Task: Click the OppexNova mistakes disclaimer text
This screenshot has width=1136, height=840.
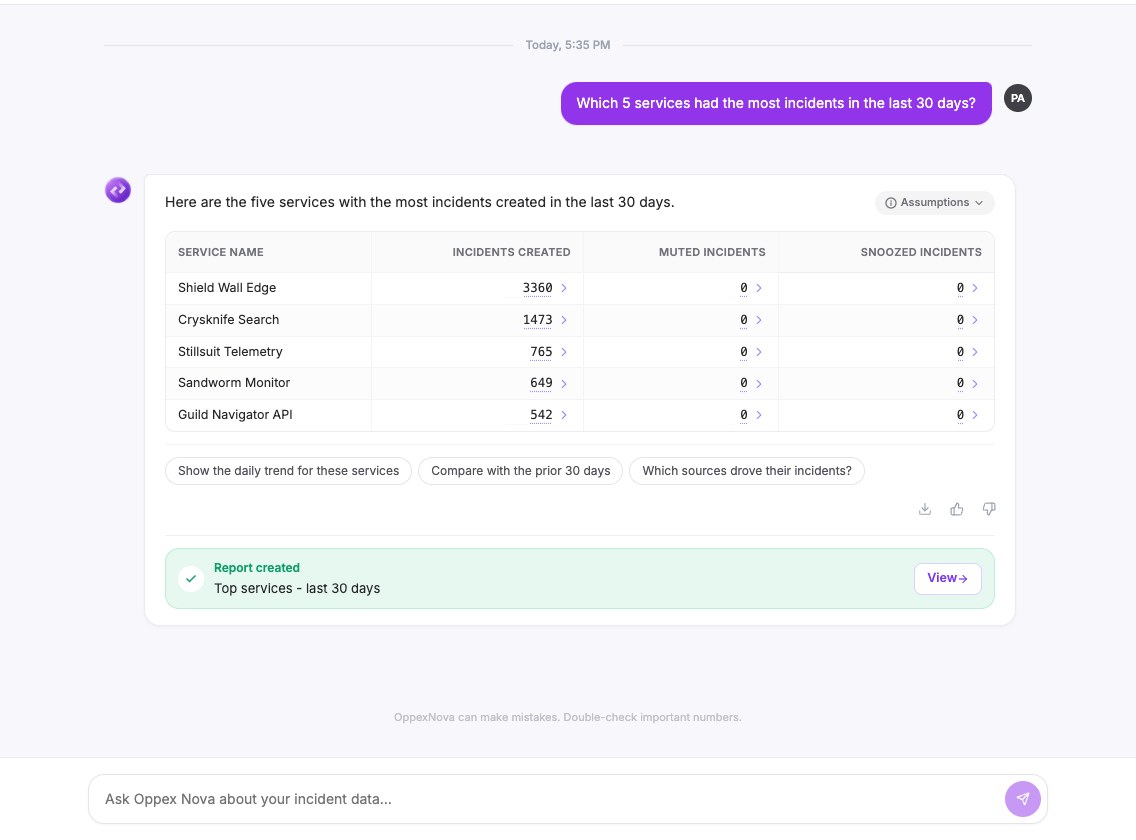Action: point(567,718)
